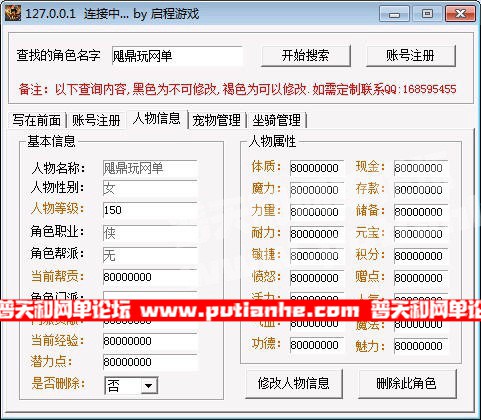Focus the 查找的角色名字 search field
Image resolution: width=481 pixels, height=420 pixels.
point(177,56)
